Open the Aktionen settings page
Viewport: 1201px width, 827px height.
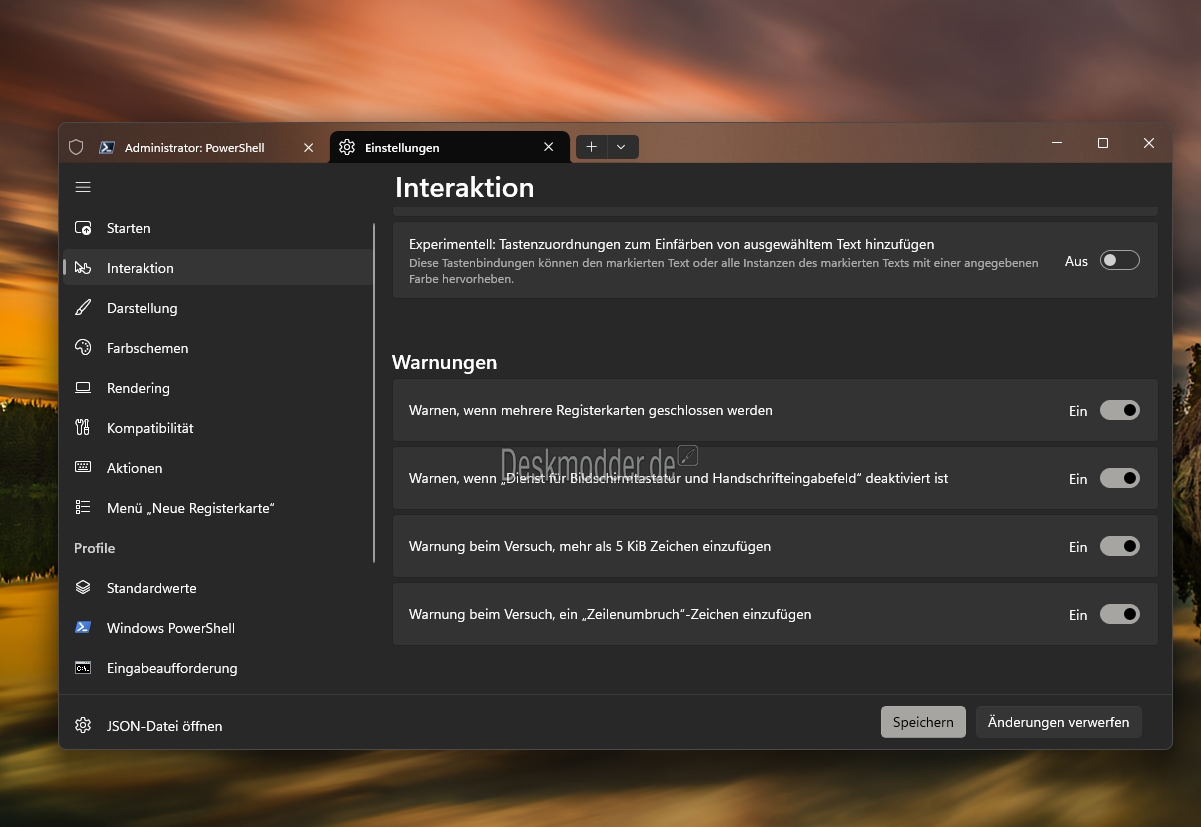coord(217,468)
